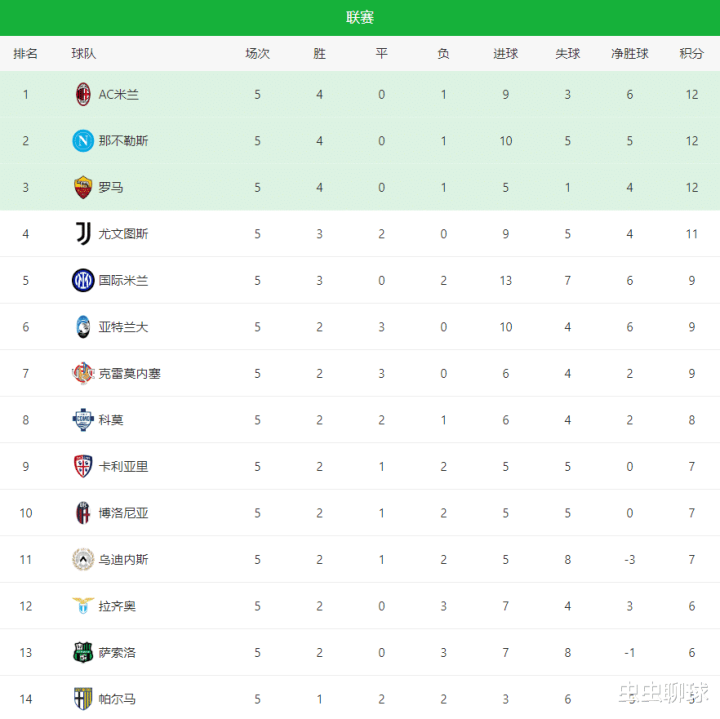
Task: Click the Roma team crest
Action: (83, 187)
